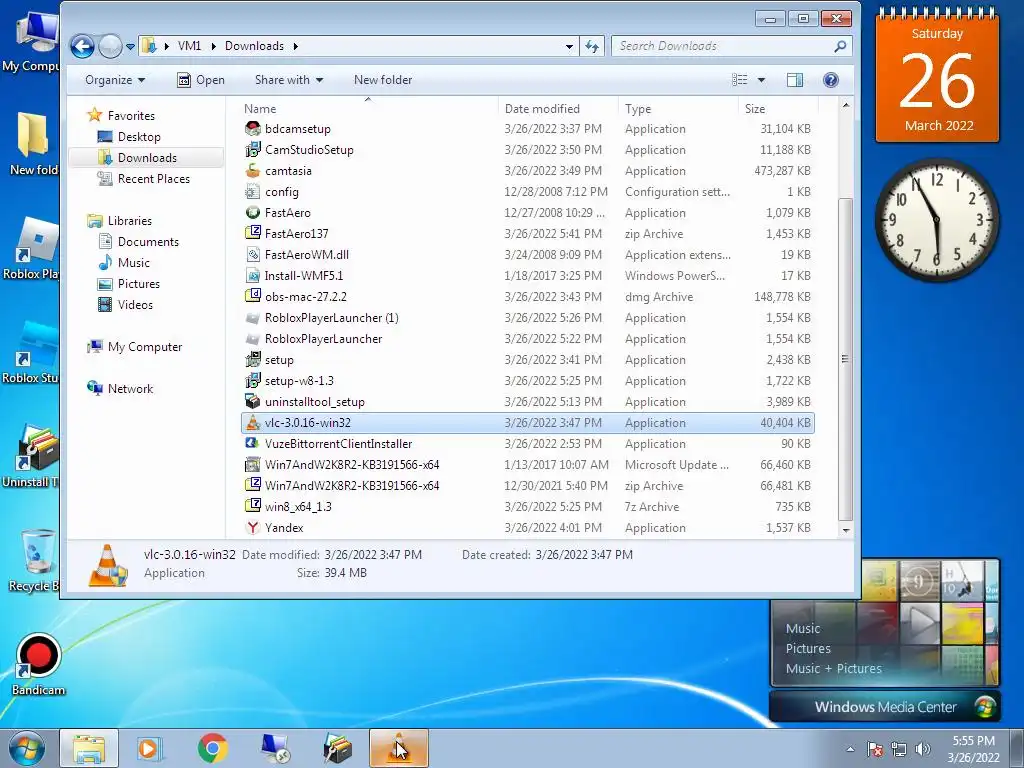Open the Music library
1024x768 pixels.
click(x=133, y=263)
